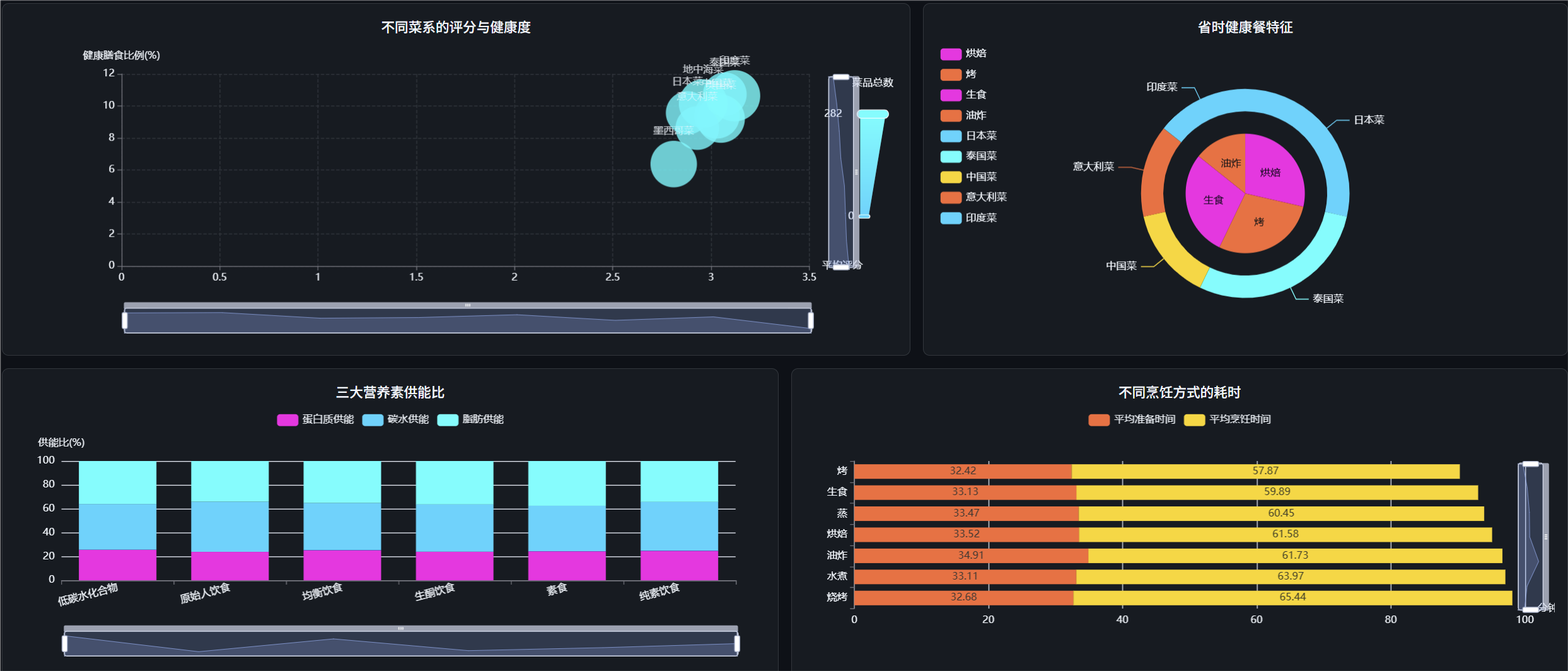Screen dimensions: 1568x671
Task: Click the top handle of the cooking time chart's zoom slider
Action: coord(1531,464)
